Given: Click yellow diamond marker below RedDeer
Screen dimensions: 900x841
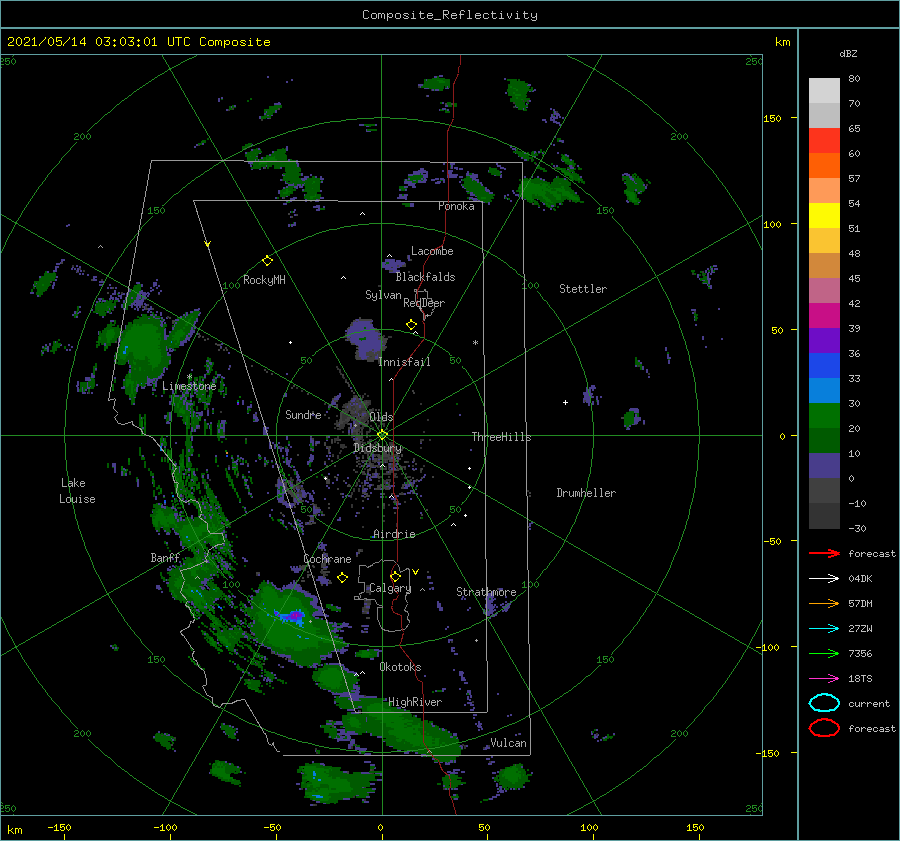Looking at the screenshot, I should click(411, 325).
